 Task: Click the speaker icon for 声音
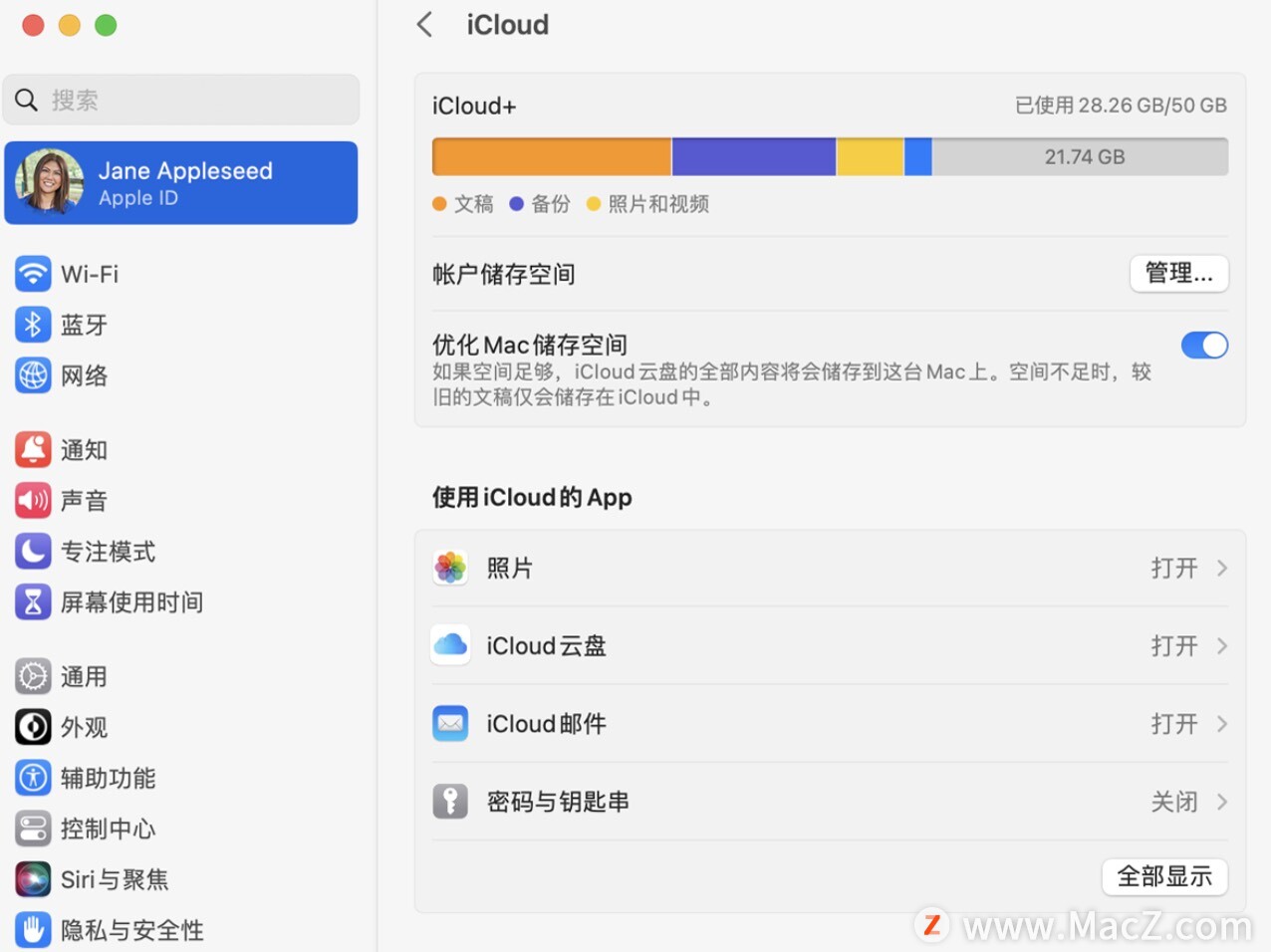coord(33,500)
